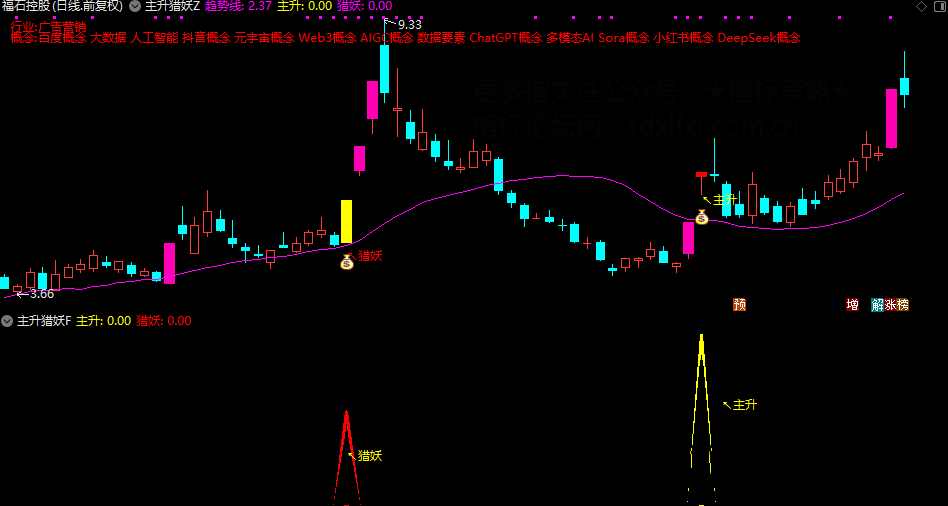Viewport: 948px width, 506px height.
Task: Open the red 涨 badge
Action: coord(890,305)
